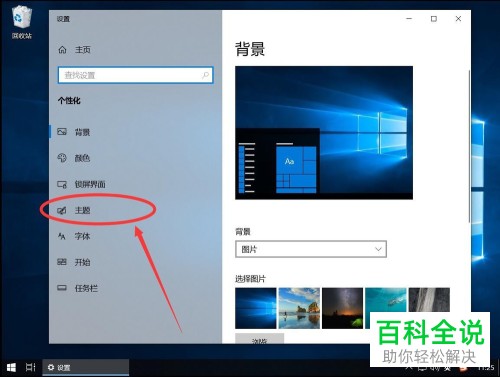Click the home icon next to 主页
Viewport: 500px width, 377px height.
(62, 50)
